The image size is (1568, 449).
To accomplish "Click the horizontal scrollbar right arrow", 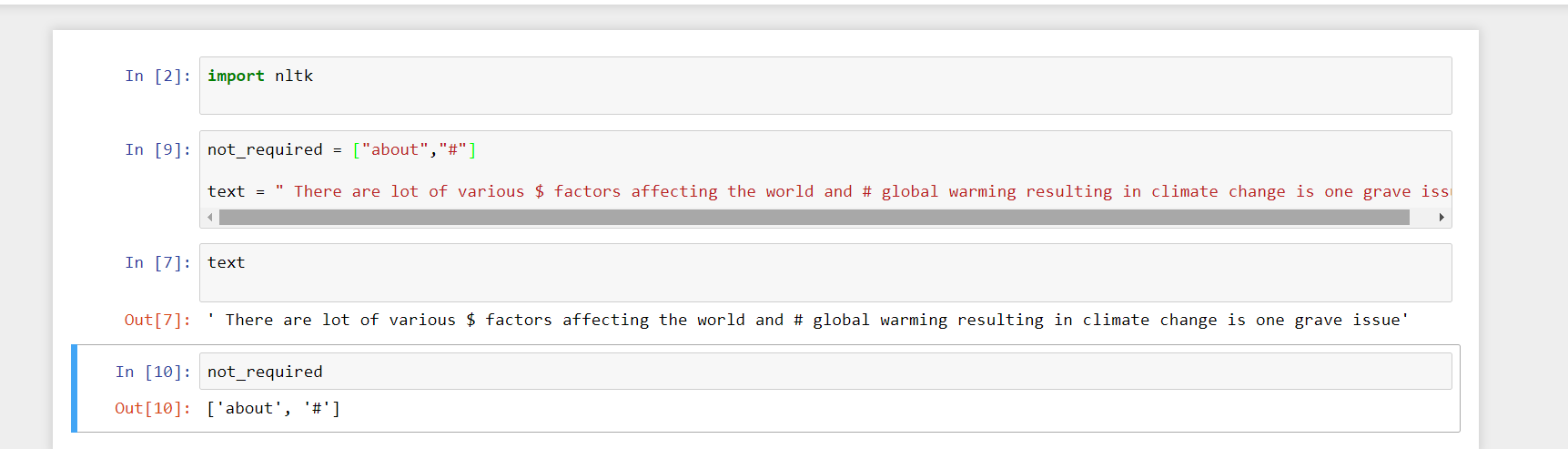I will [x=1442, y=217].
